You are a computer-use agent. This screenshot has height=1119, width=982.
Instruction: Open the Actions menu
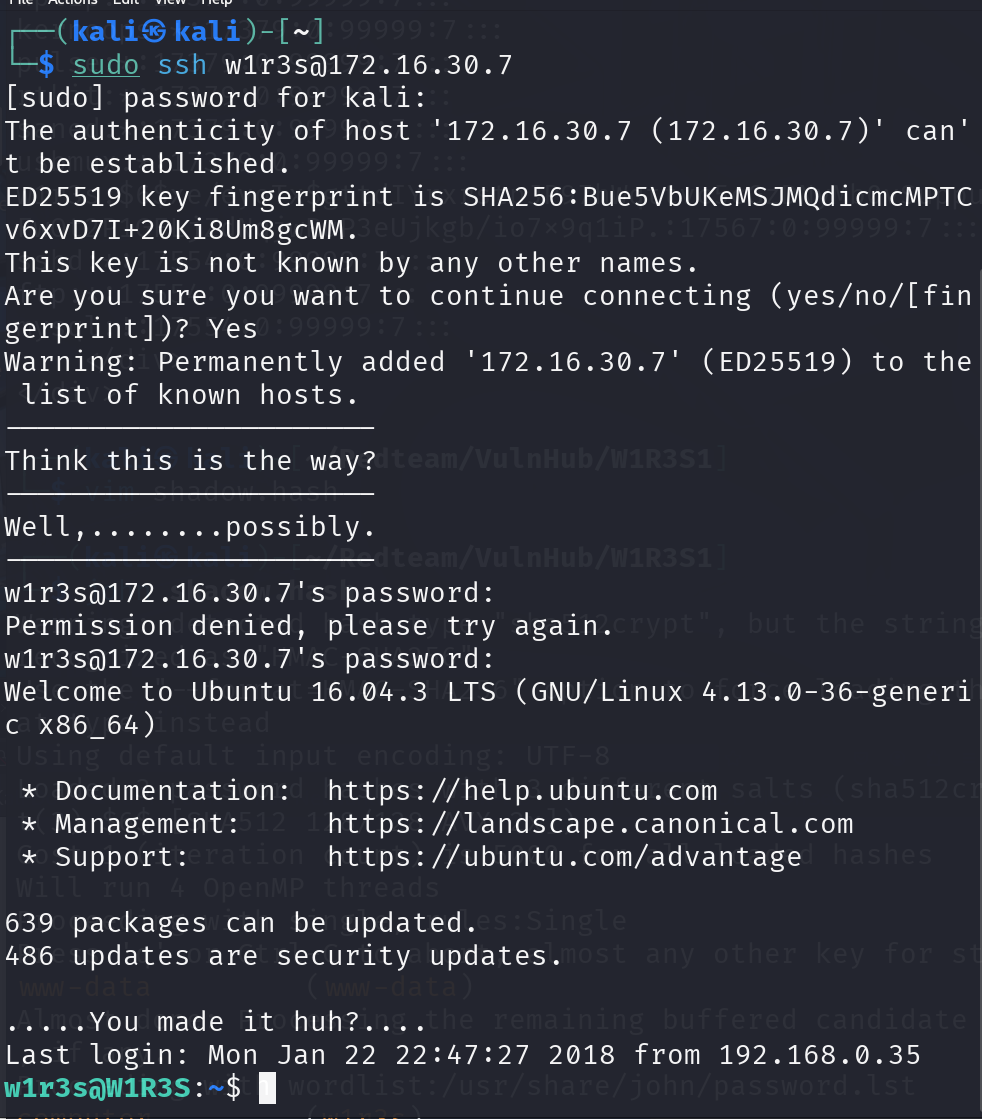(73, 2)
